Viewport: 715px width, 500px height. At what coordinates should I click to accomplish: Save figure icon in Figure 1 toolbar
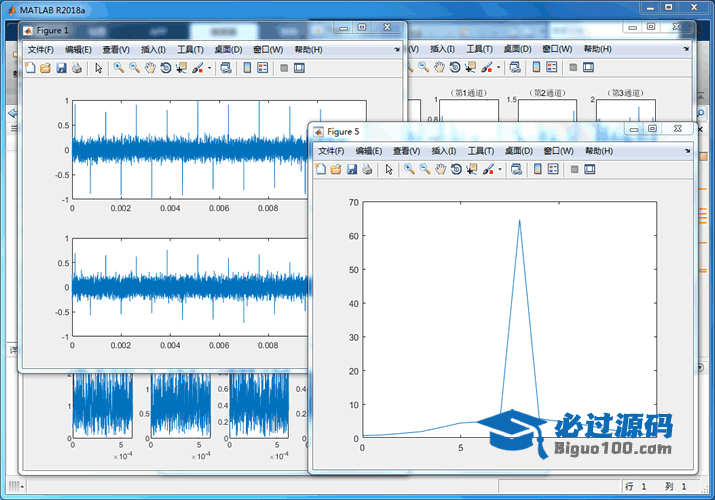coord(61,68)
